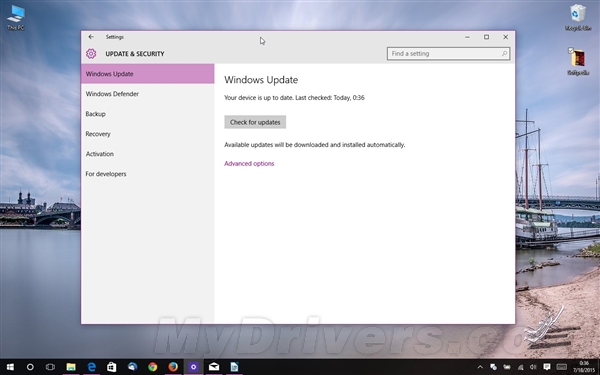The height and width of the screenshot is (375, 600).
Task: Open the touch keyboard tray icon
Action: point(561,367)
